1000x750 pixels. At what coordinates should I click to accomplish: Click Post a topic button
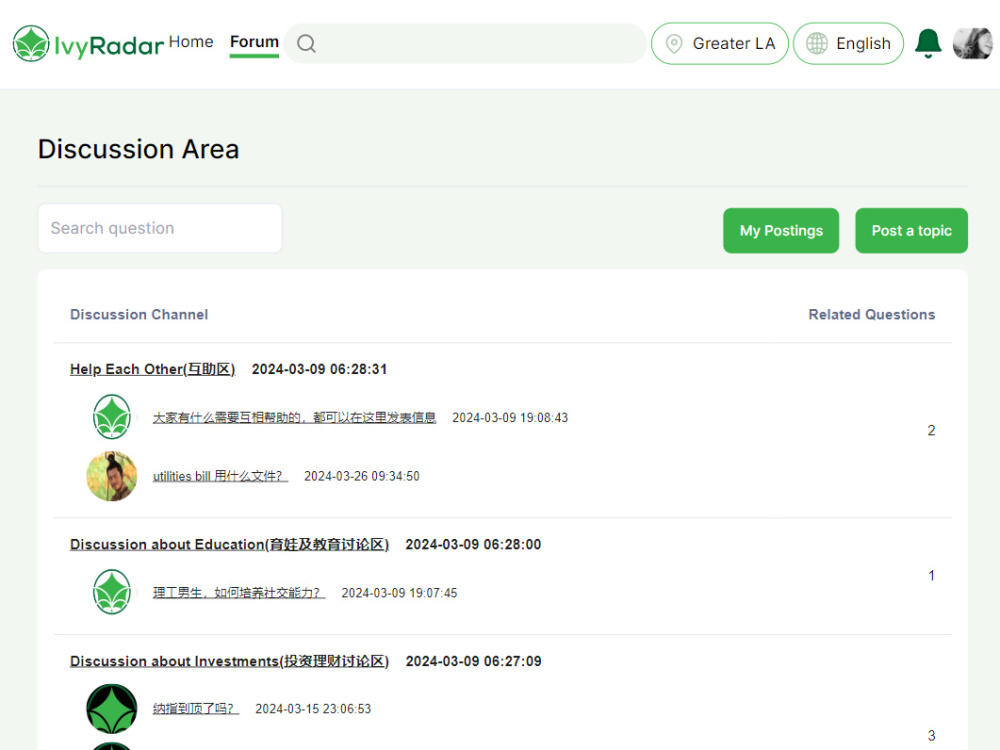coord(911,231)
